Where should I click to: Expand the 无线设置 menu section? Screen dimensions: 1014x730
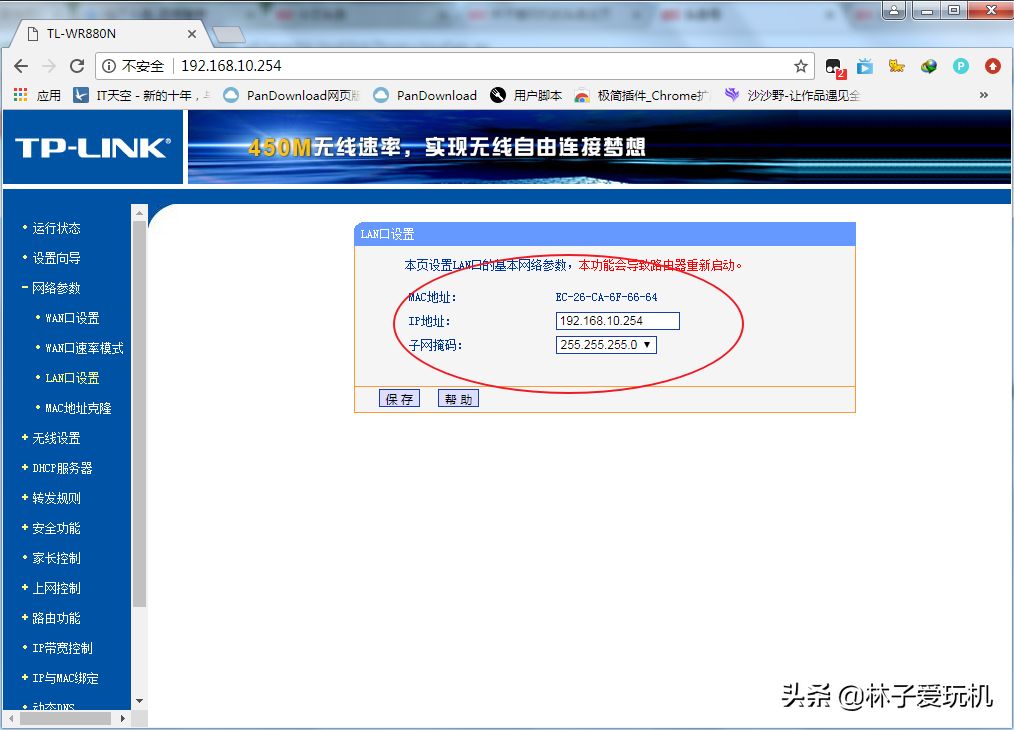point(56,438)
